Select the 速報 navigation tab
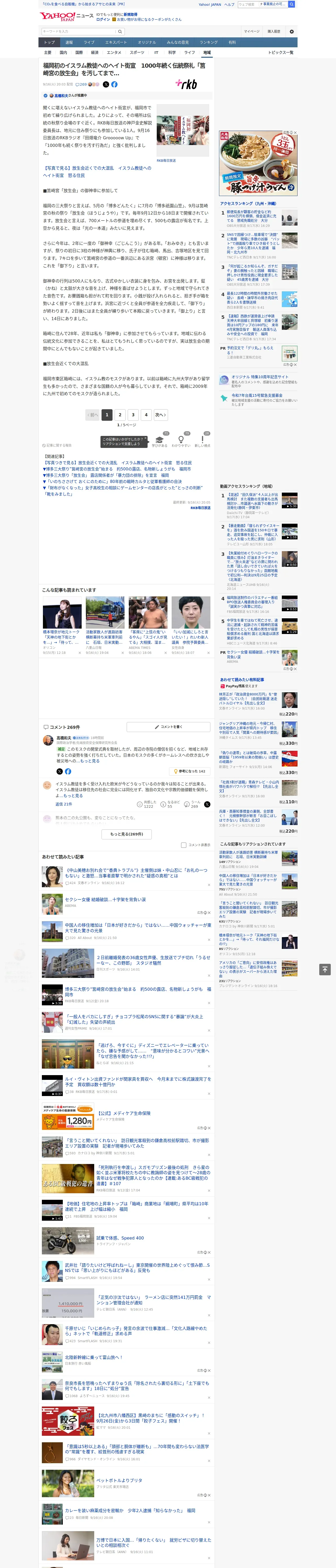The height and width of the screenshot is (1568, 336). (69, 43)
